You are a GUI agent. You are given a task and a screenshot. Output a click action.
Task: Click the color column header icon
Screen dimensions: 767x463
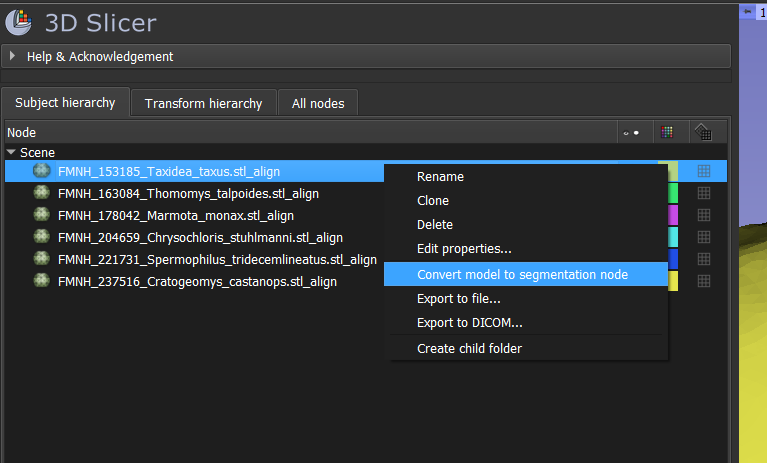tap(667, 132)
